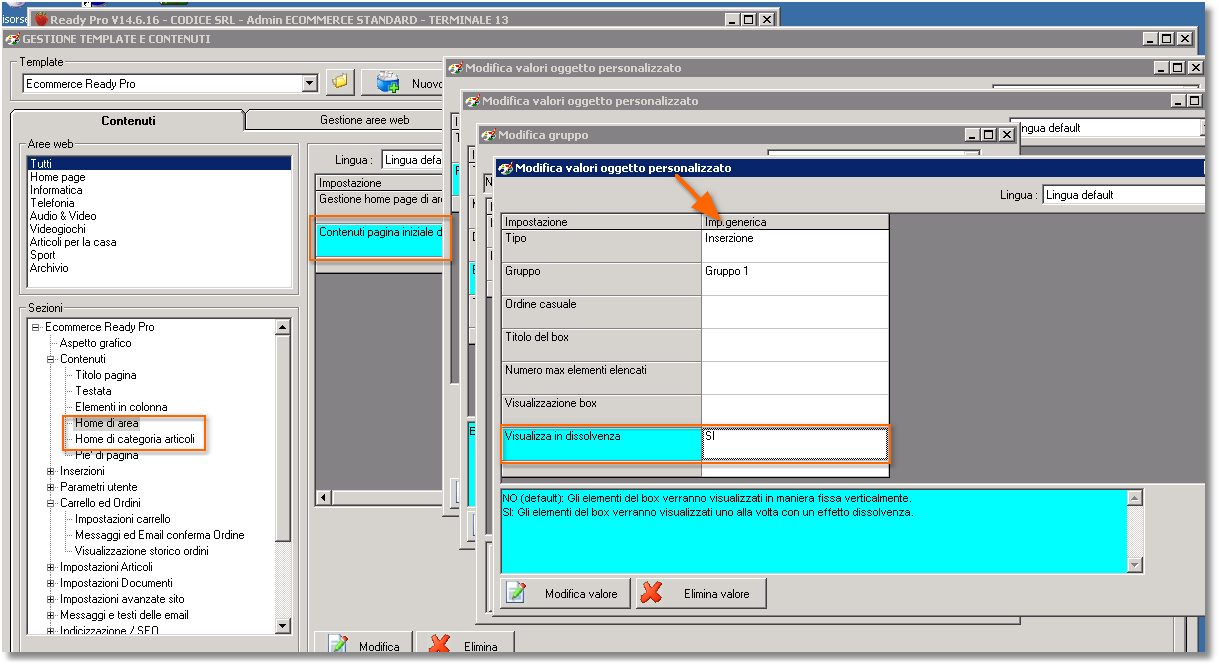Select Aspetto grafico tree item
The height and width of the screenshot is (666, 1219).
click(95, 343)
